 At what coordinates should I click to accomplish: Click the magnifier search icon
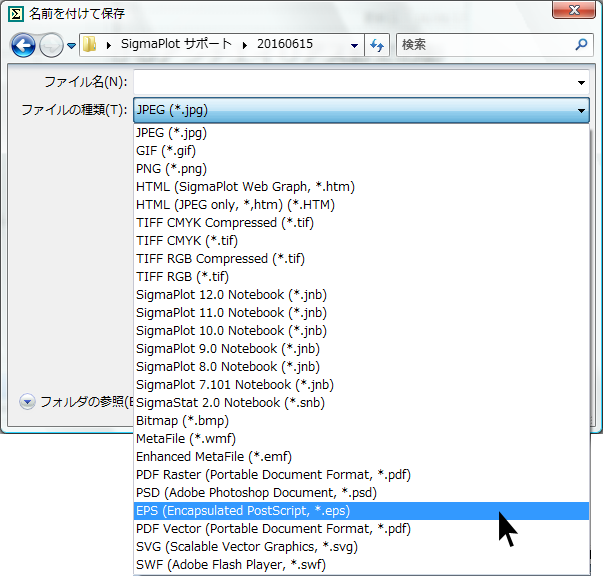[x=581, y=45]
